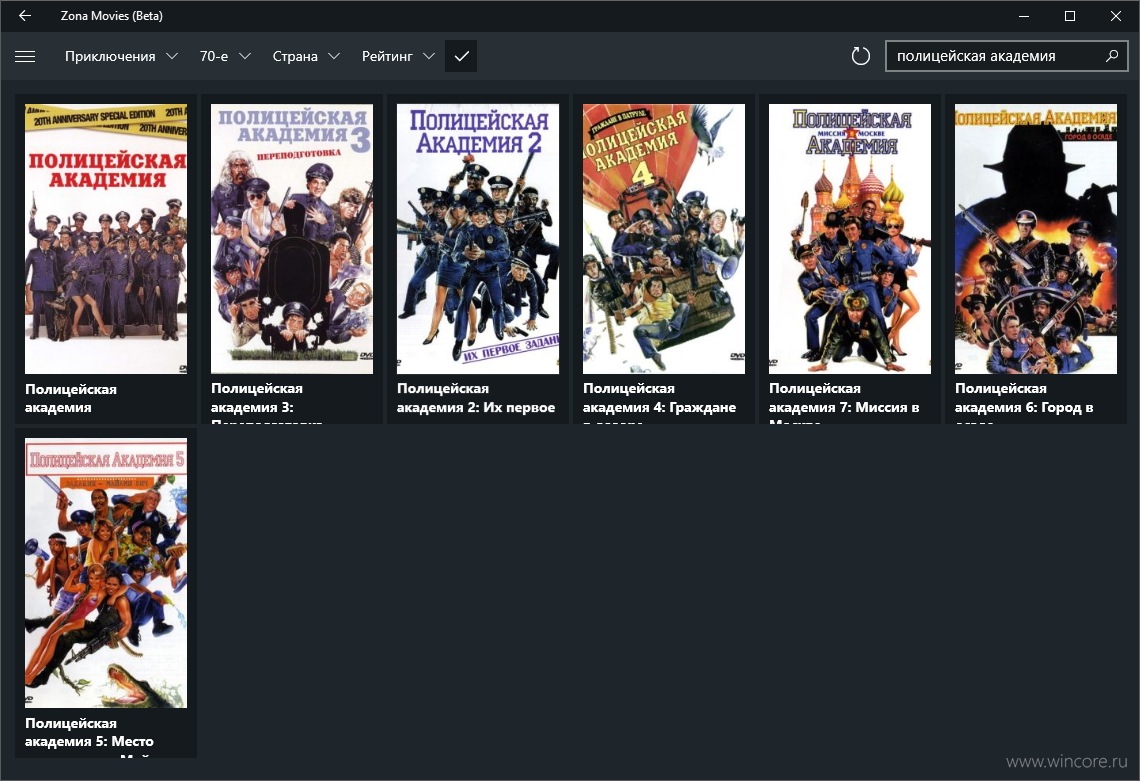1140x781 pixels.
Task: Select title 'Полицейская академия 4: Граждане'
Action: click(x=659, y=398)
